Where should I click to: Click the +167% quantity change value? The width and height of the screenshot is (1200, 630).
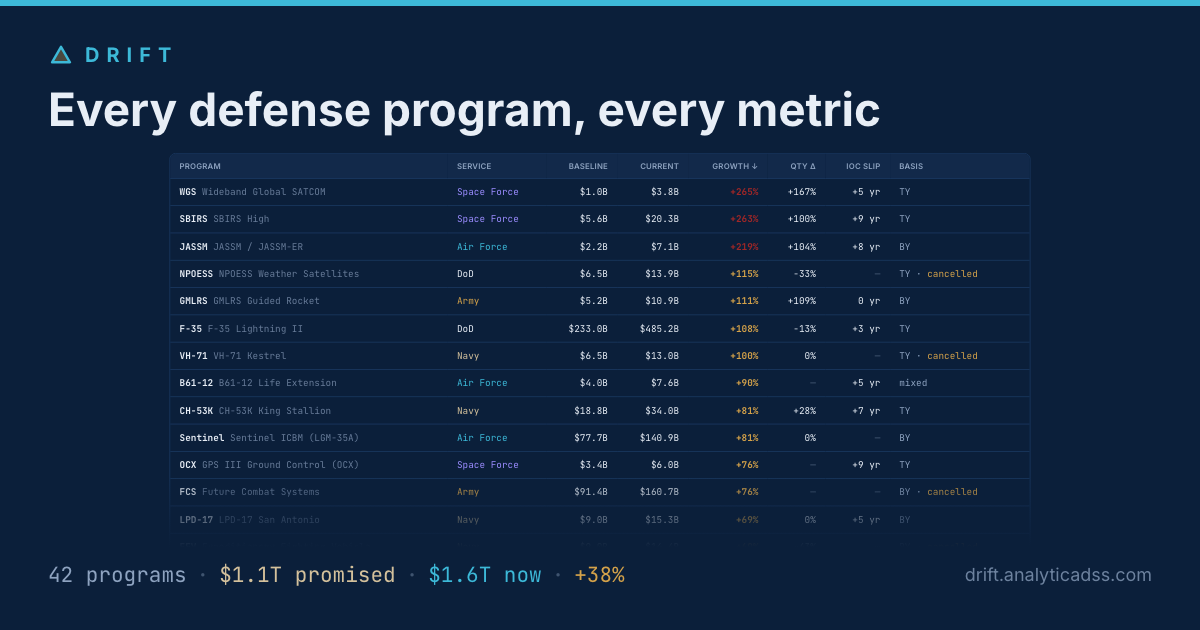(802, 192)
